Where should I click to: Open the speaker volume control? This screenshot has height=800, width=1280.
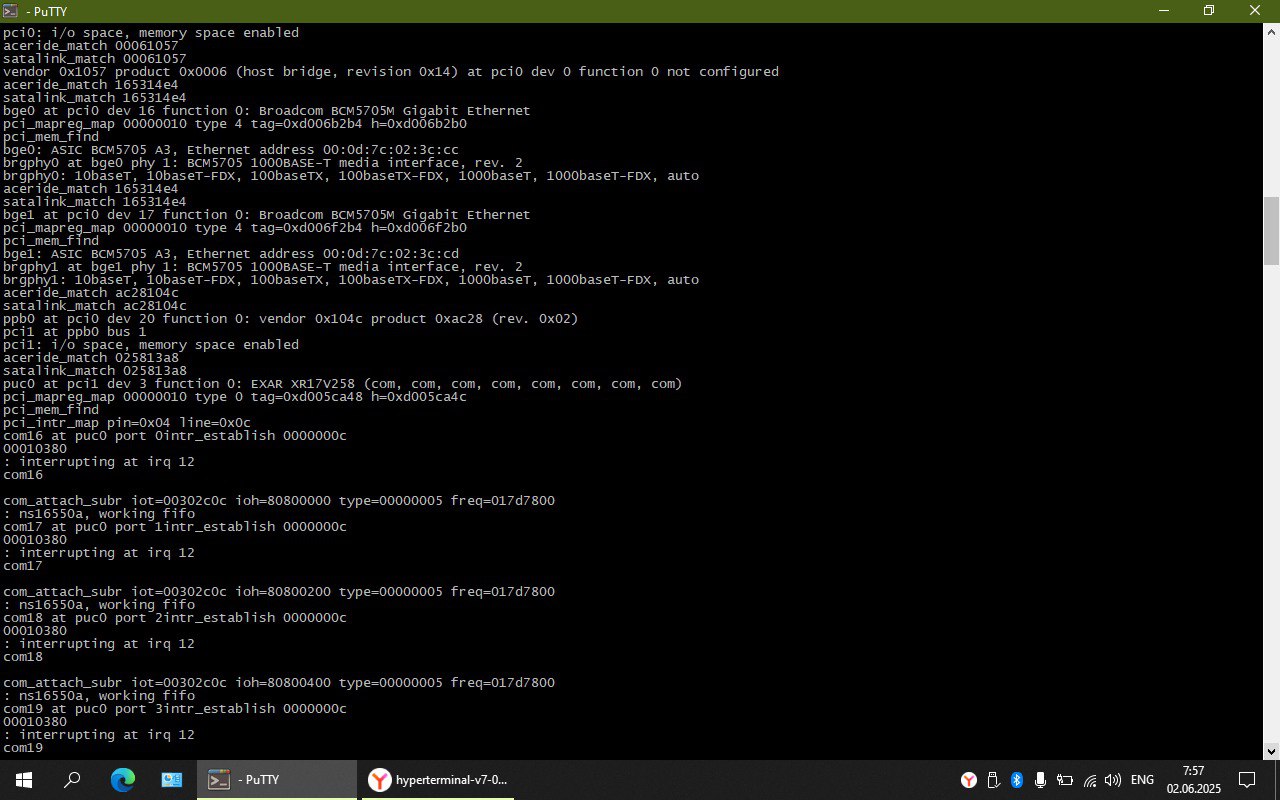pos(1113,780)
